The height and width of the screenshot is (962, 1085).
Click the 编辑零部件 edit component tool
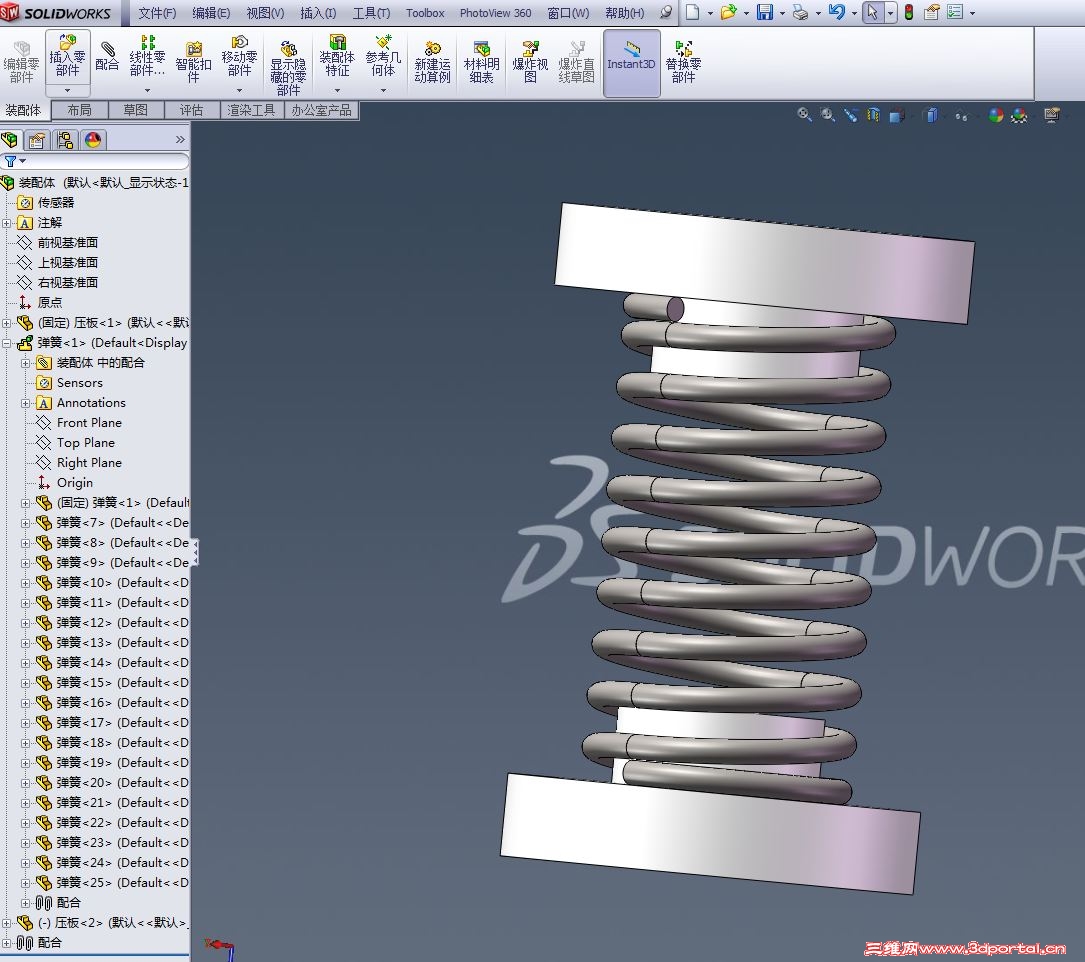21,62
